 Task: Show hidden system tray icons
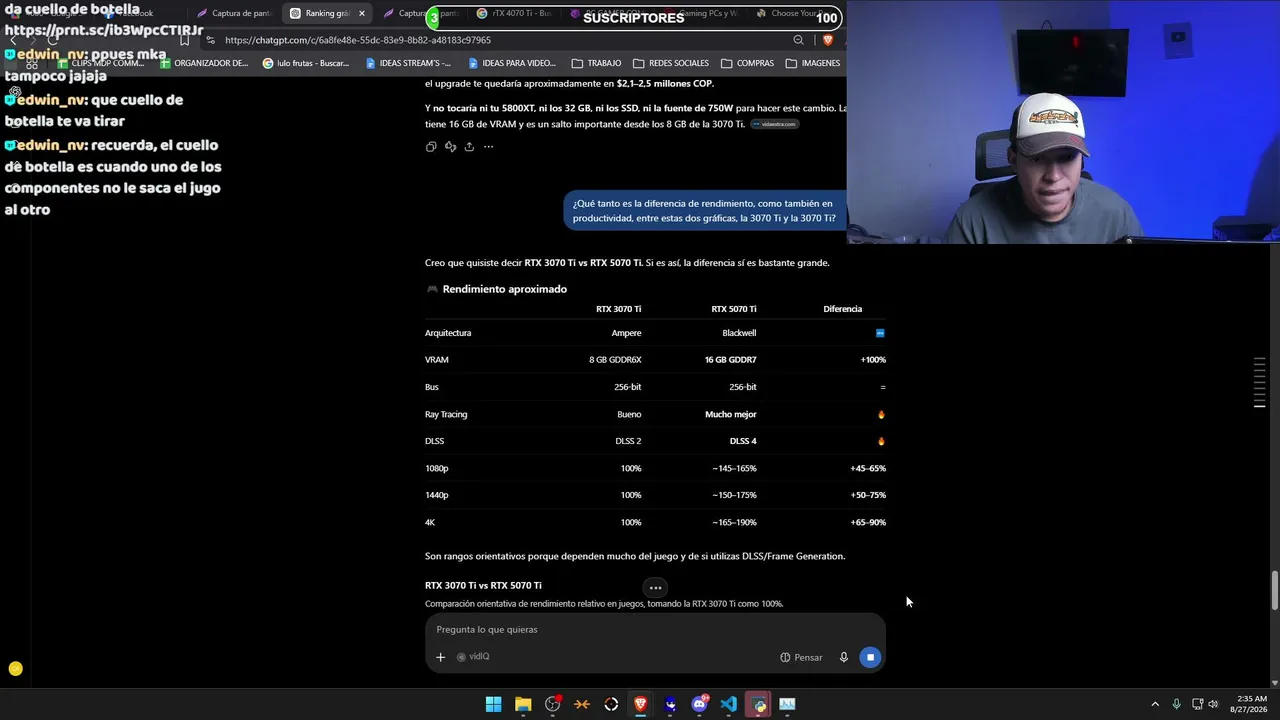(1155, 704)
